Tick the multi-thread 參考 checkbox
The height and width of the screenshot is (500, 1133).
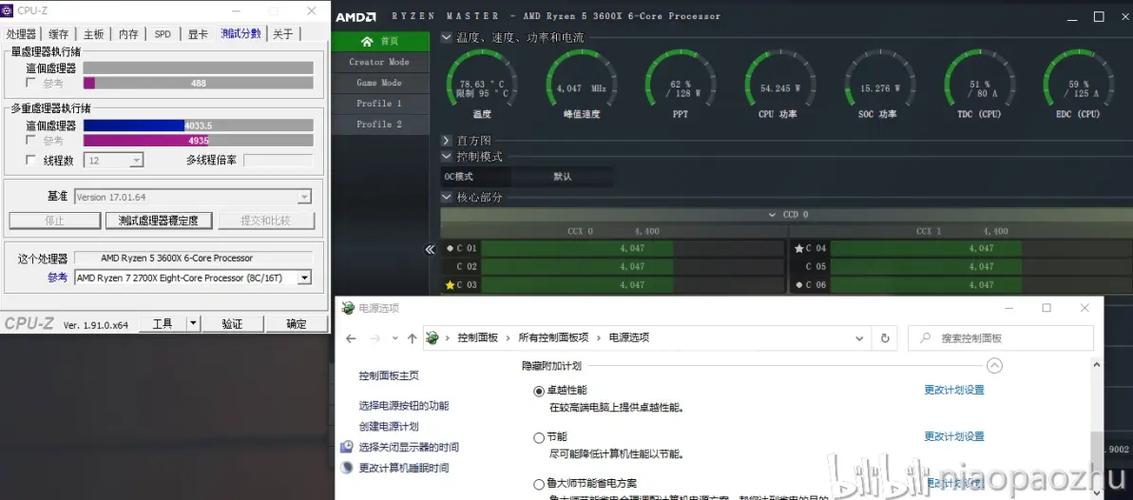[30, 140]
